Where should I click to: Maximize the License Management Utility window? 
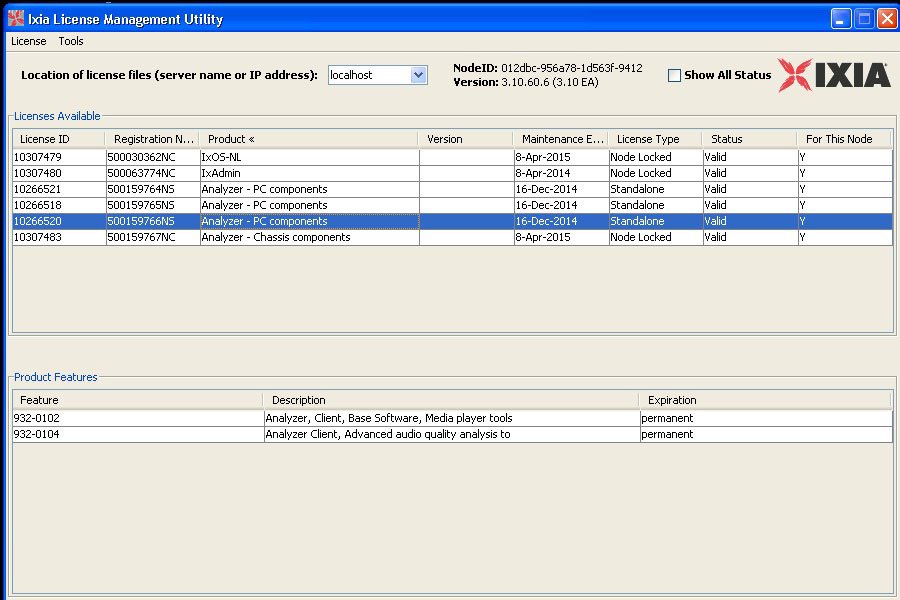click(863, 19)
